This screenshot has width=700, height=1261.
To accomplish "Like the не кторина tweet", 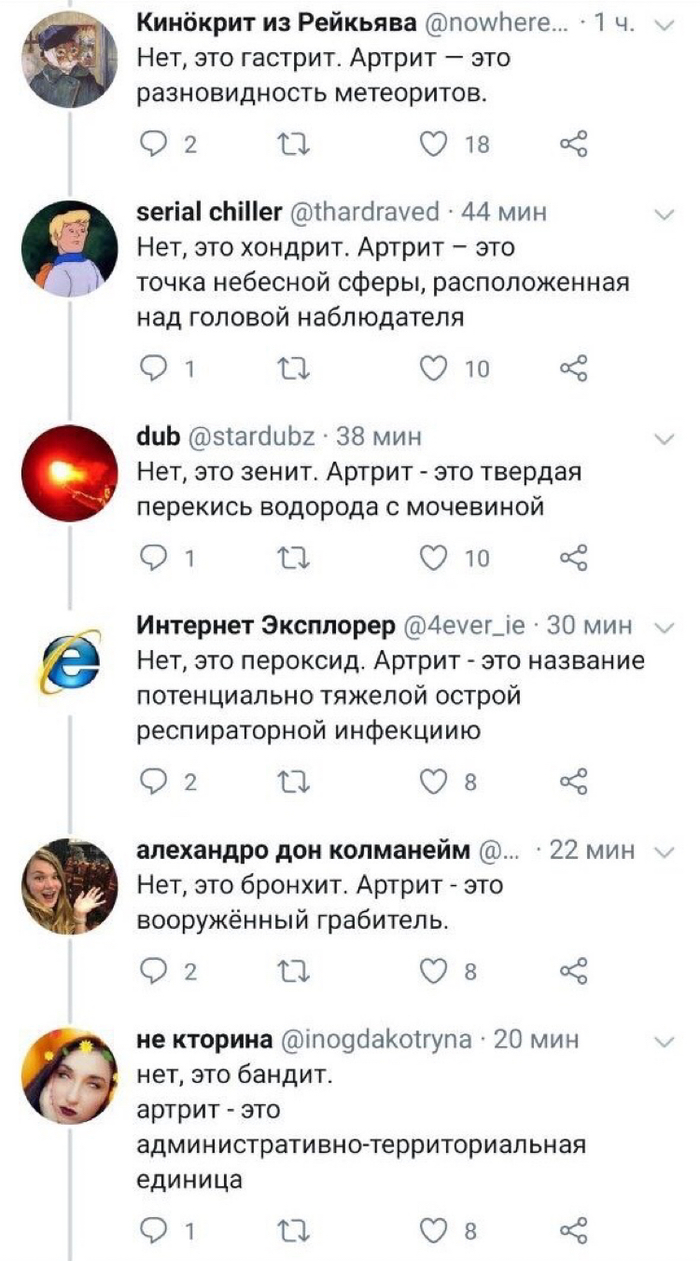I will [437, 1231].
